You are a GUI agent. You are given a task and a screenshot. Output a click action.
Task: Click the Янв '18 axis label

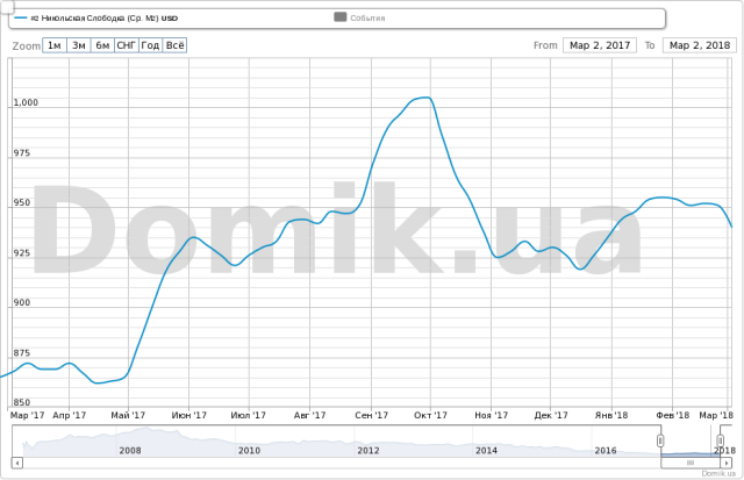pos(612,415)
